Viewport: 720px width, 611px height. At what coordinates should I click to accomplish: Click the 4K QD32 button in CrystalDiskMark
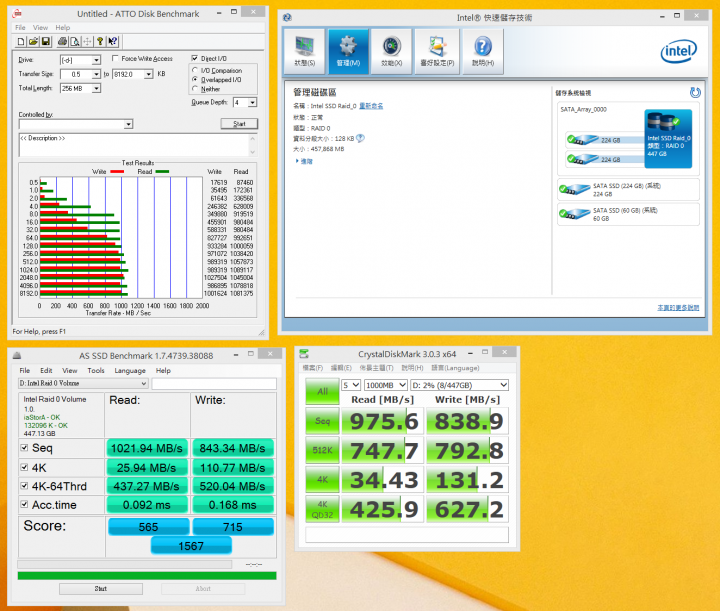(322, 509)
